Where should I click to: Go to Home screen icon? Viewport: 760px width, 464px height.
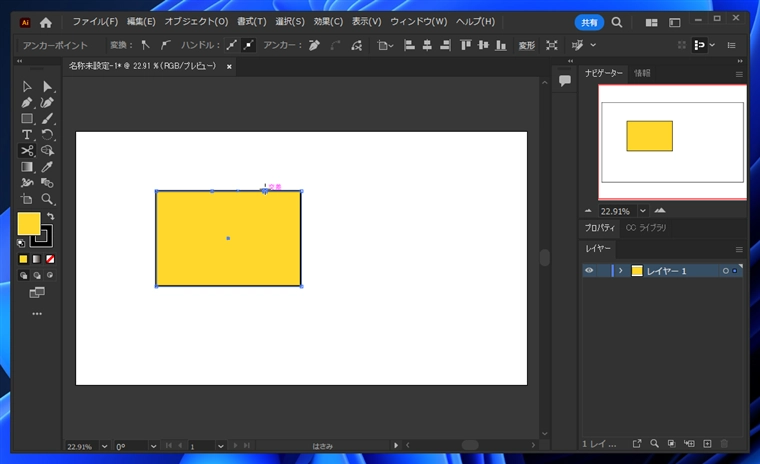pyautogui.click(x=46, y=22)
